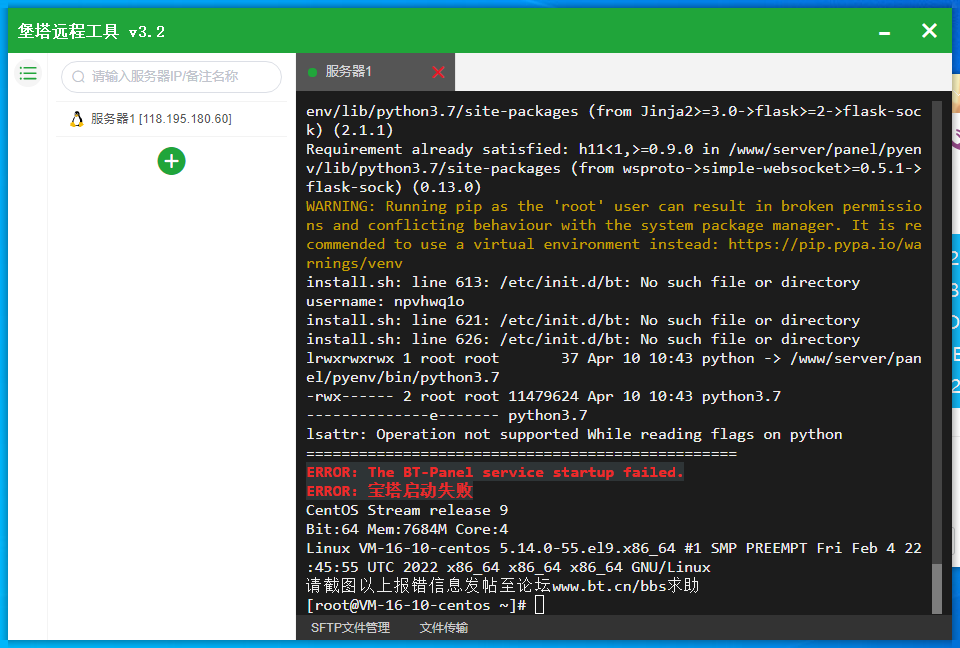Click the 堡塔远程工具 v3.2 title text
The width and height of the screenshot is (960, 648).
point(91,32)
